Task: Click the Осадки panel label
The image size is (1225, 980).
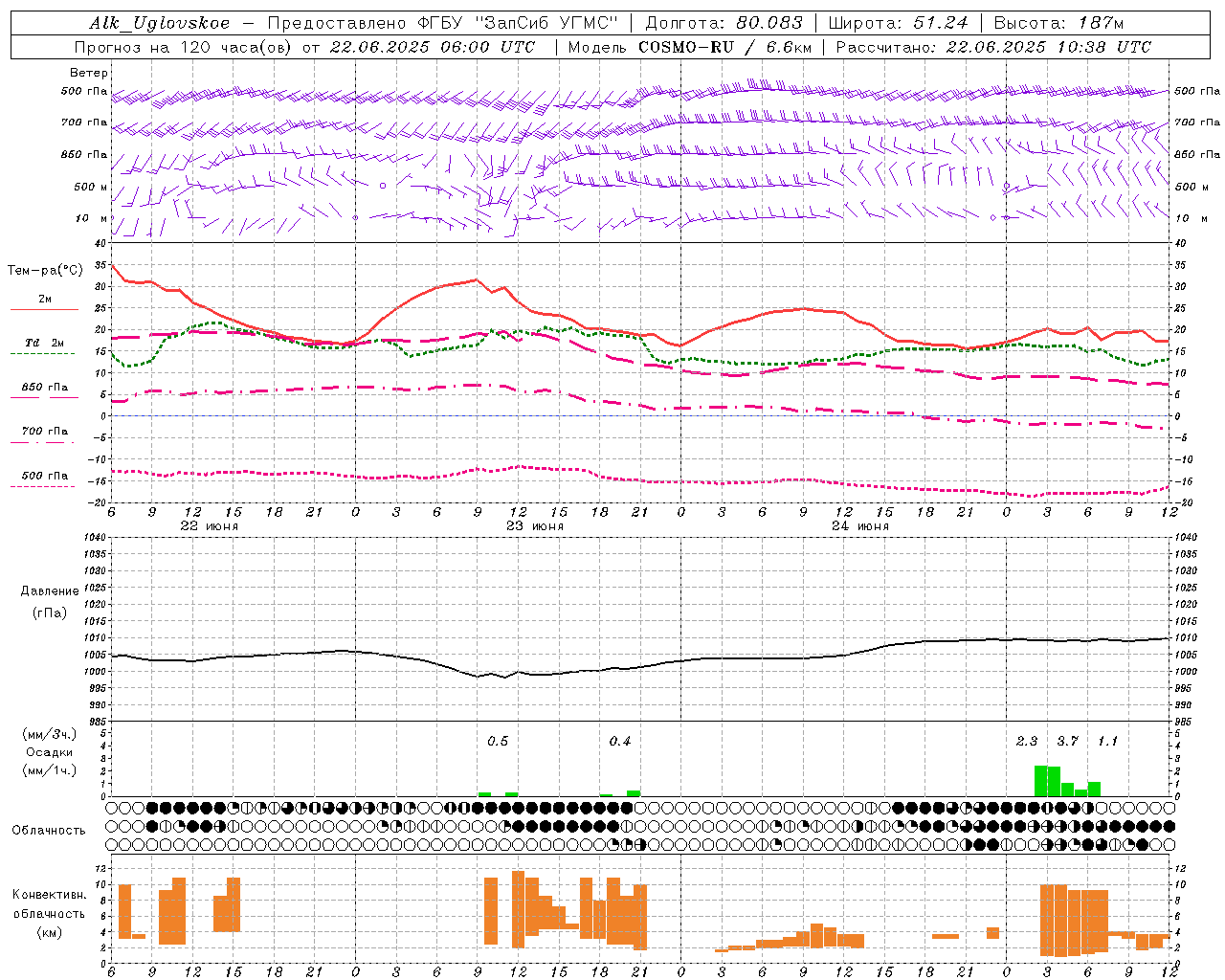Action: tap(49, 752)
